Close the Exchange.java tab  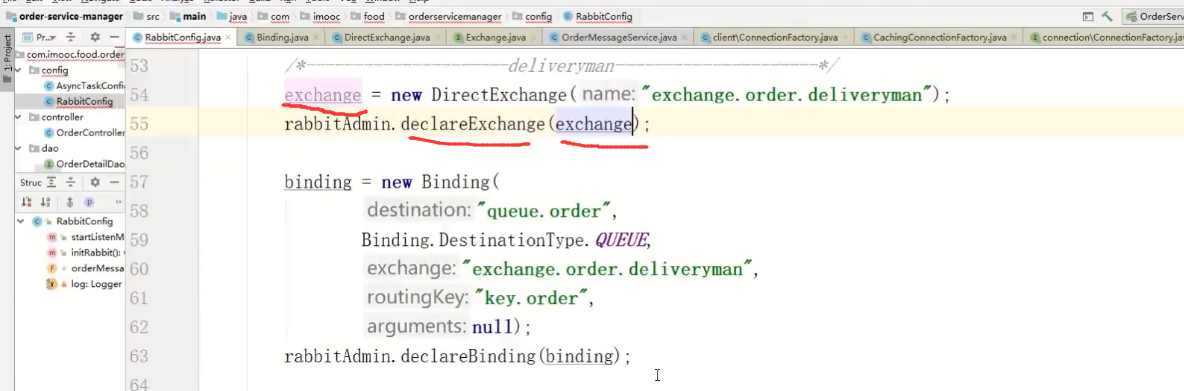(x=532, y=36)
